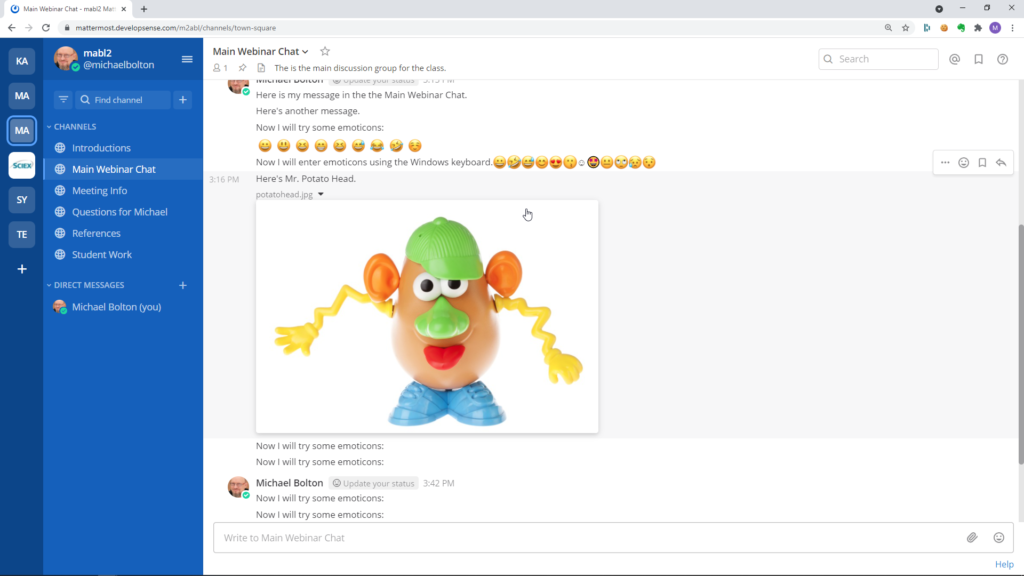Screen dimensions: 1024x576
Task: Click the @michaelbolton username
Action: tap(119, 65)
